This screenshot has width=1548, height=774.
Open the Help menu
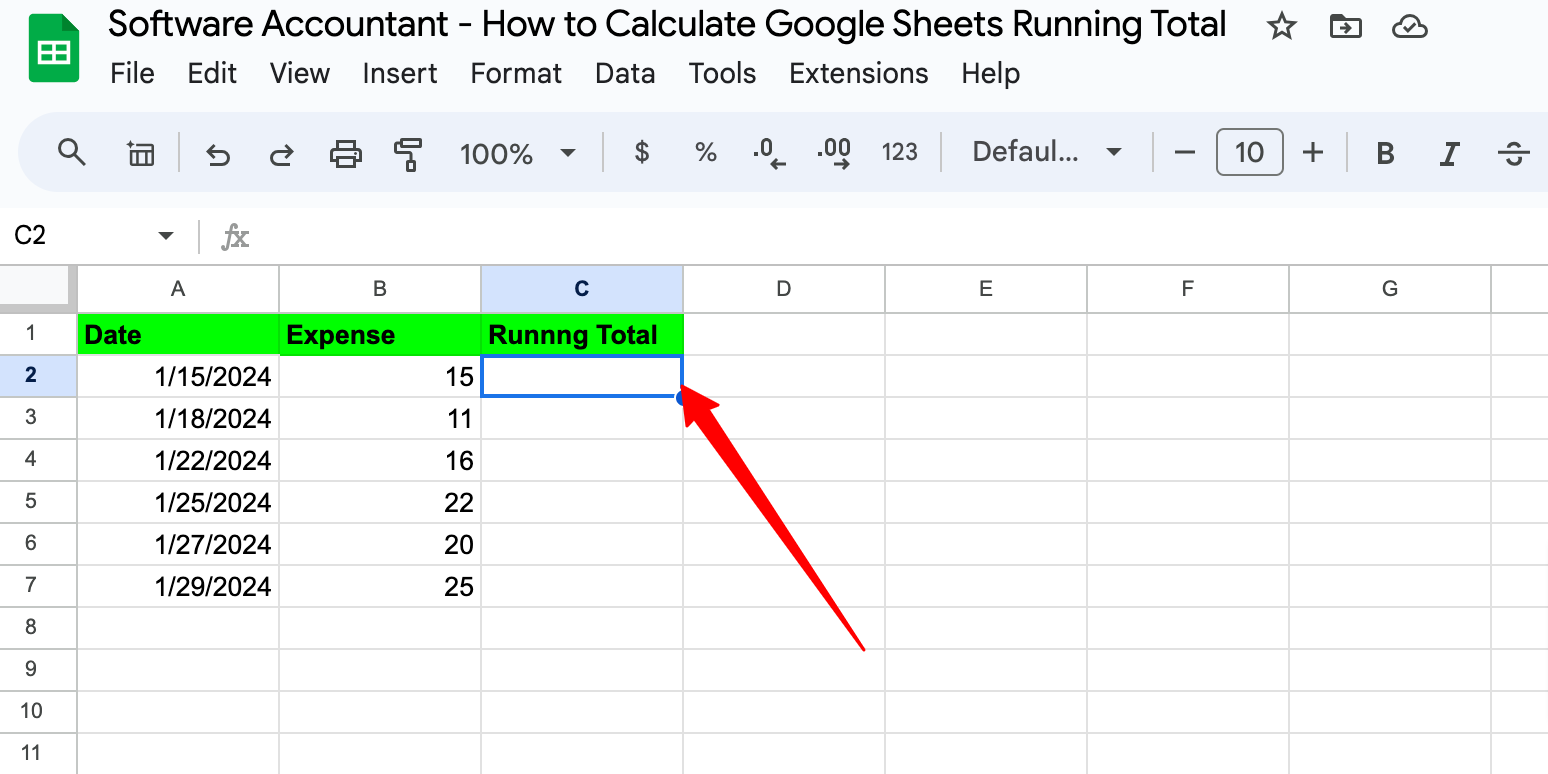click(991, 73)
